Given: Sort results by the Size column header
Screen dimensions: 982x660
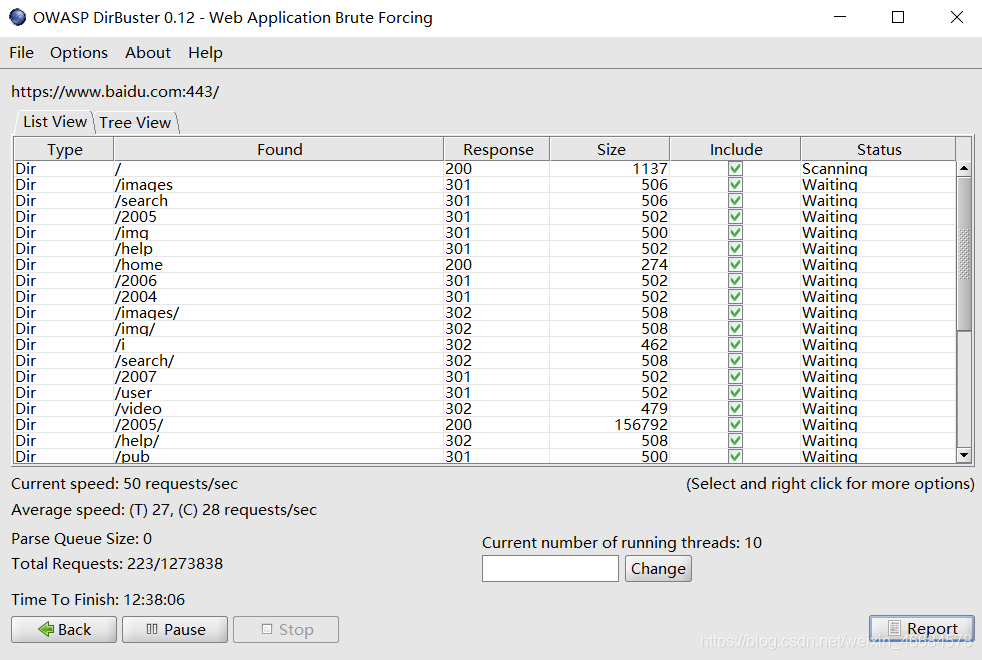Looking at the screenshot, I should coord(611,149).
